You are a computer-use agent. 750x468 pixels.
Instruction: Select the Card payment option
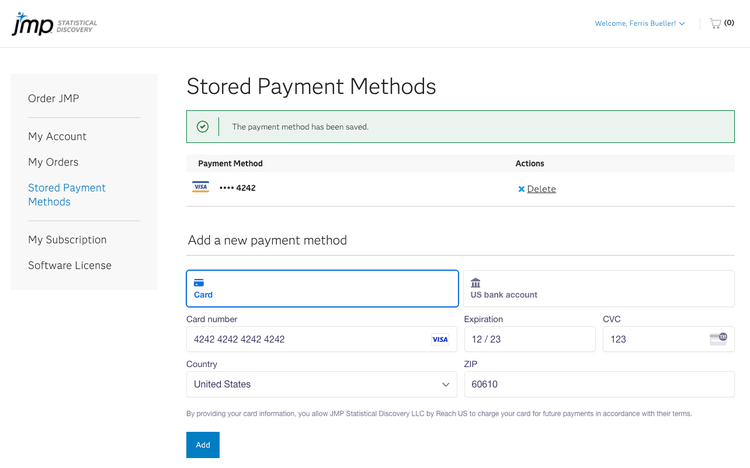322,288
